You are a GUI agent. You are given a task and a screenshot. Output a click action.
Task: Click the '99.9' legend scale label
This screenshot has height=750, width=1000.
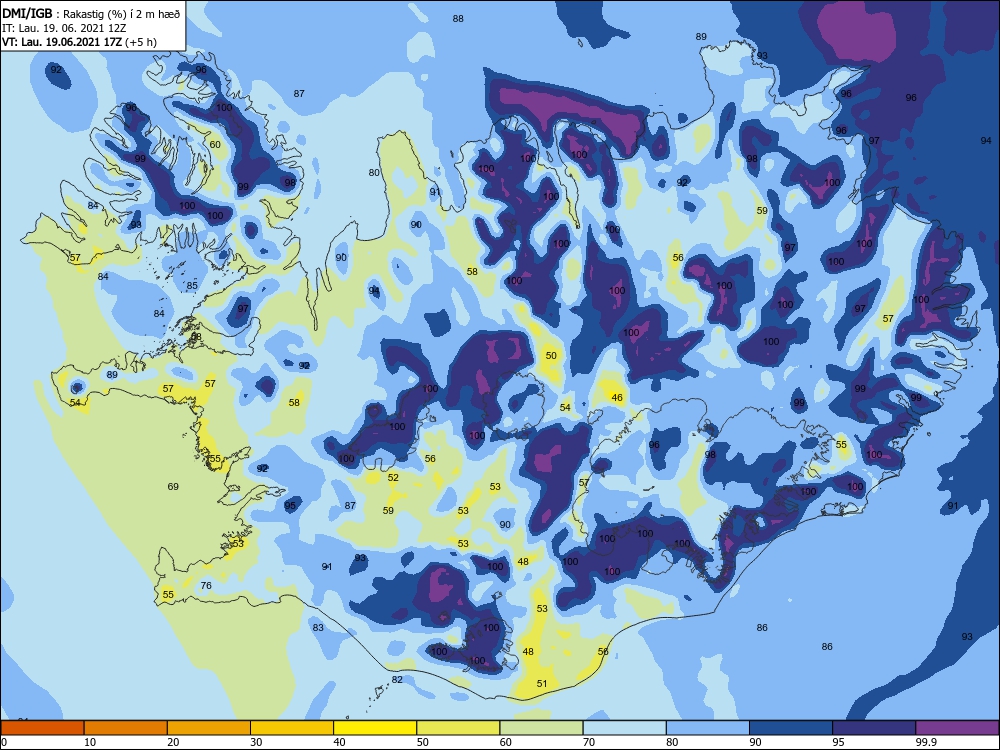point(926,742)
